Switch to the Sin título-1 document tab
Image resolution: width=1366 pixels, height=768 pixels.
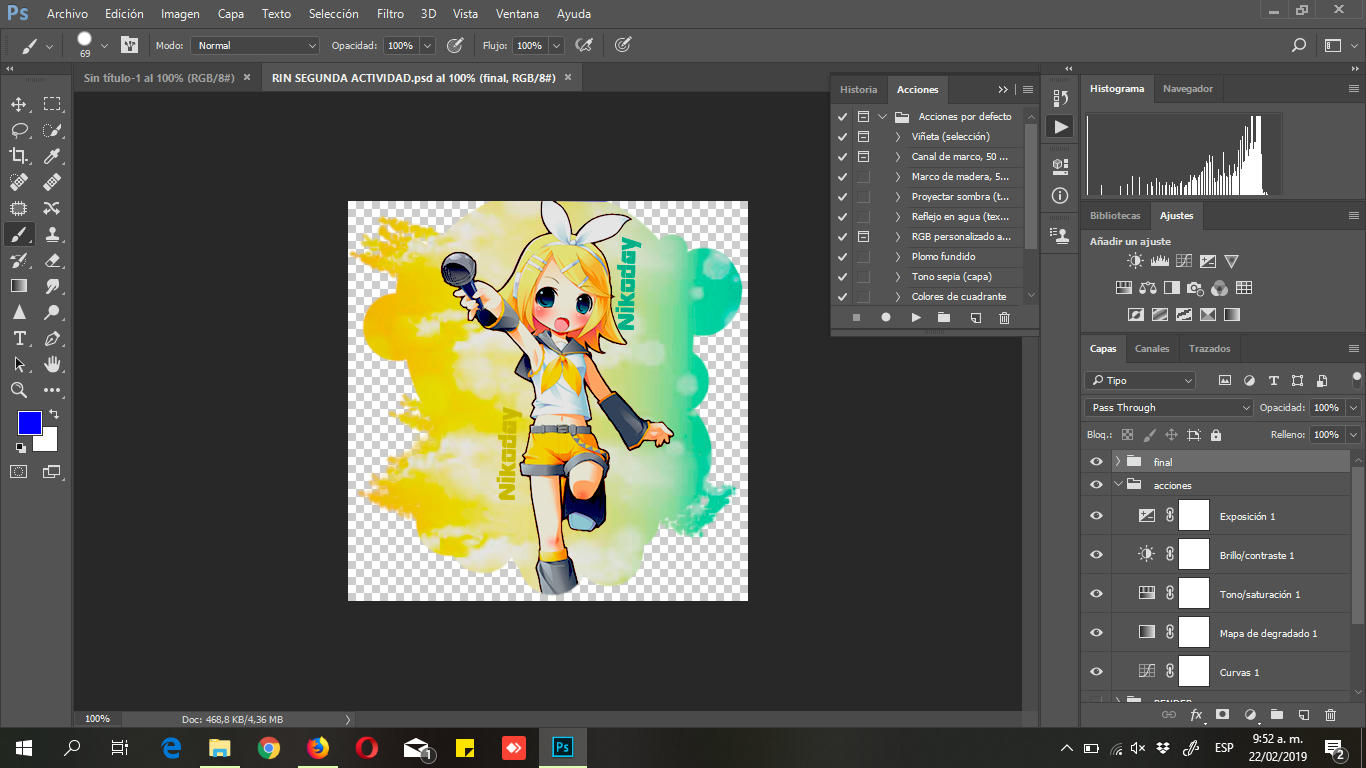[159, 78]
